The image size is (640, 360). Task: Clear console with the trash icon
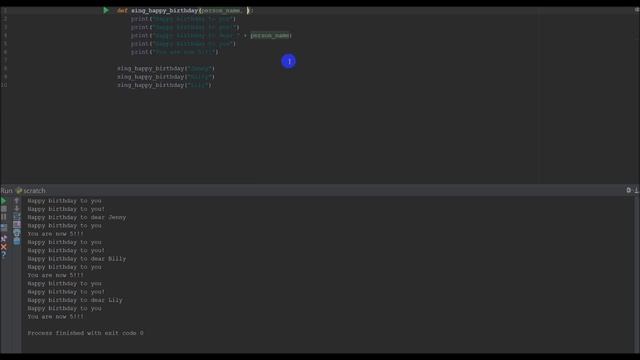pos(17,241)
